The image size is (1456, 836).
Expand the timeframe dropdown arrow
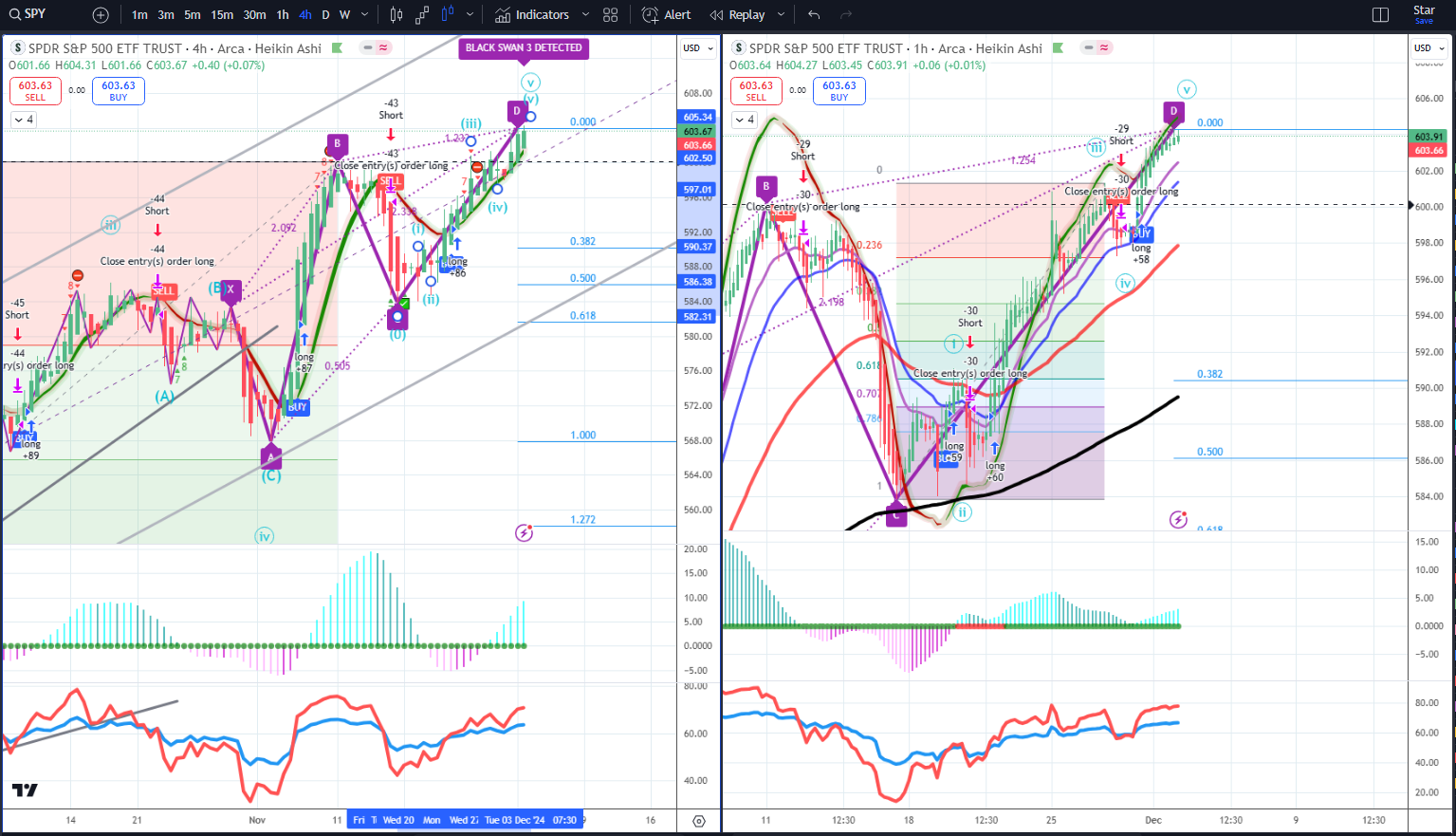[x=366, y=15]
